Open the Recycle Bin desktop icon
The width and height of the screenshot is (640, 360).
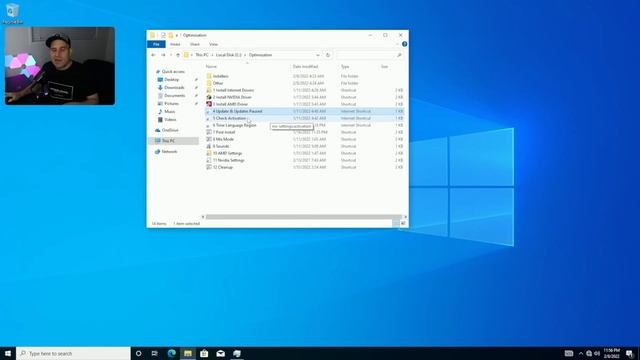(x=12, y=13)
